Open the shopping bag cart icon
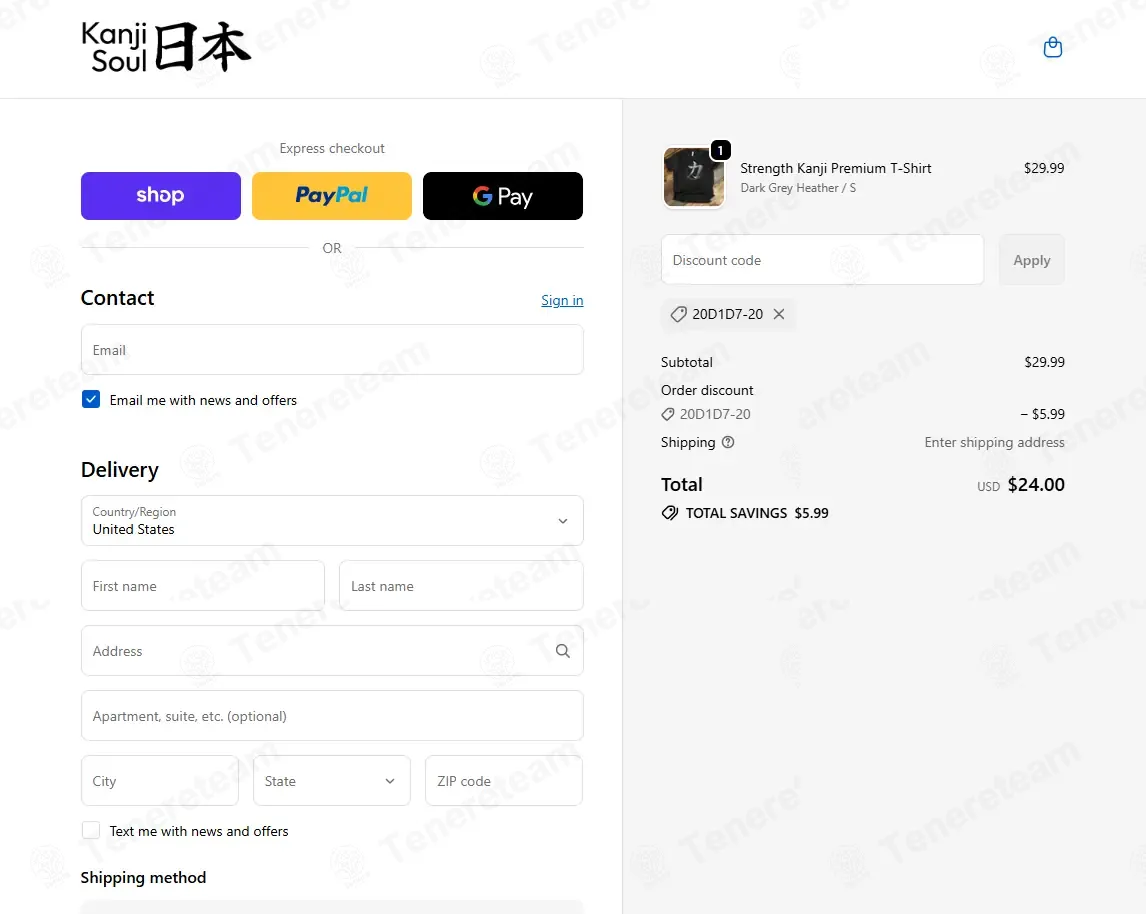Viewport: 1146px width, 914px height. [1052, 47]
